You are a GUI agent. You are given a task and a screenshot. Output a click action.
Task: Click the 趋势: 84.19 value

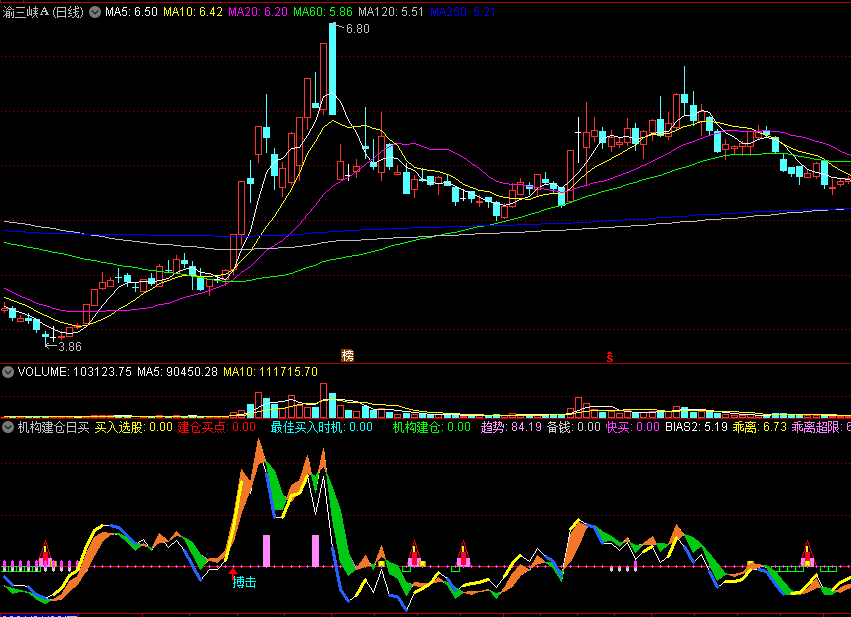[511, 427]
